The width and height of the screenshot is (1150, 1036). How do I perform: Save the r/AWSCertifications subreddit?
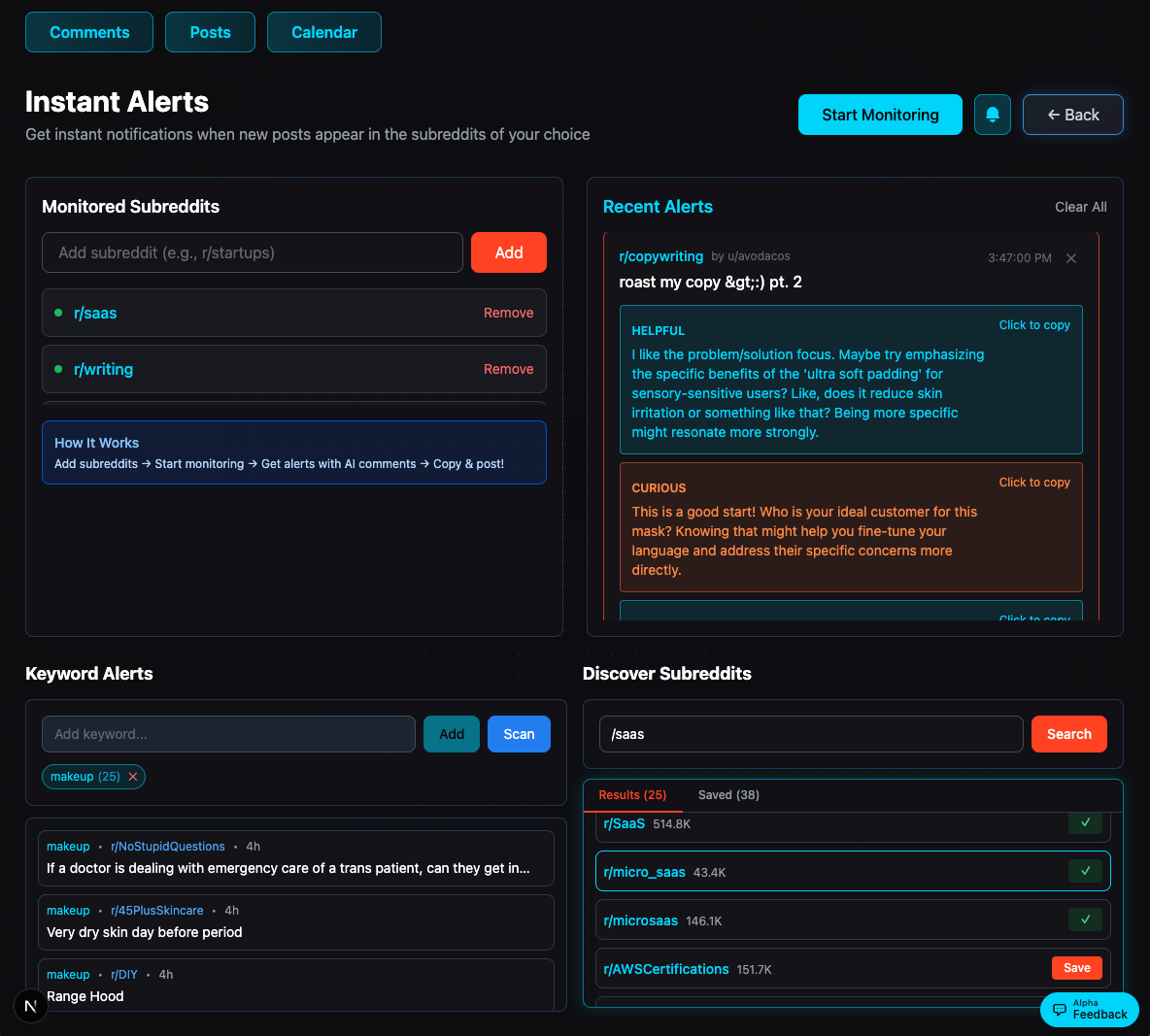[x=1076, y=968]
